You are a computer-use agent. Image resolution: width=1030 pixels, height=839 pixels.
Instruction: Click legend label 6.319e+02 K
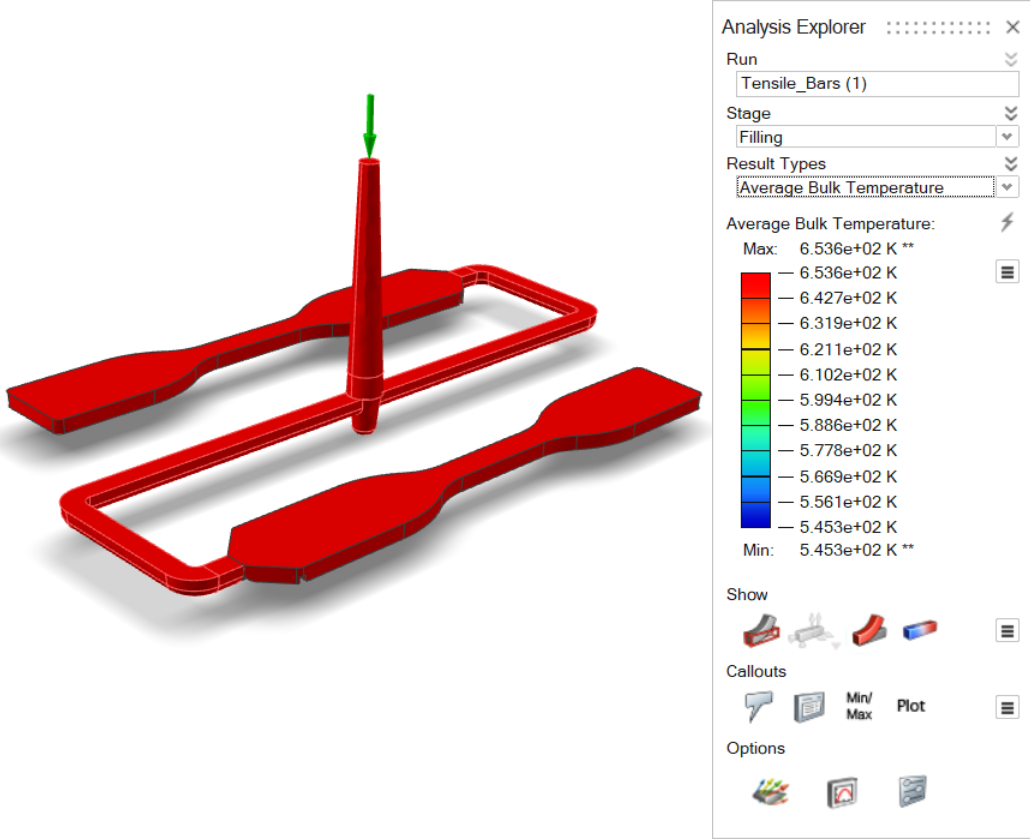(848, 323)
